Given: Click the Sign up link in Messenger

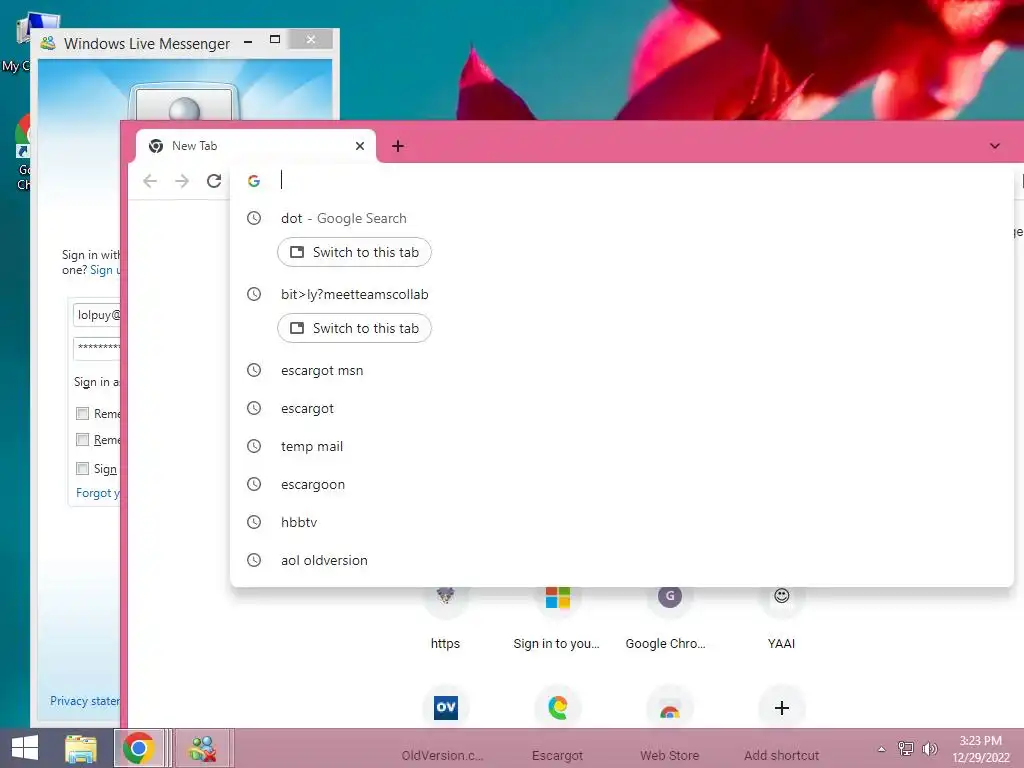Looking at the screenshot, I should click(x=105, y=270).
